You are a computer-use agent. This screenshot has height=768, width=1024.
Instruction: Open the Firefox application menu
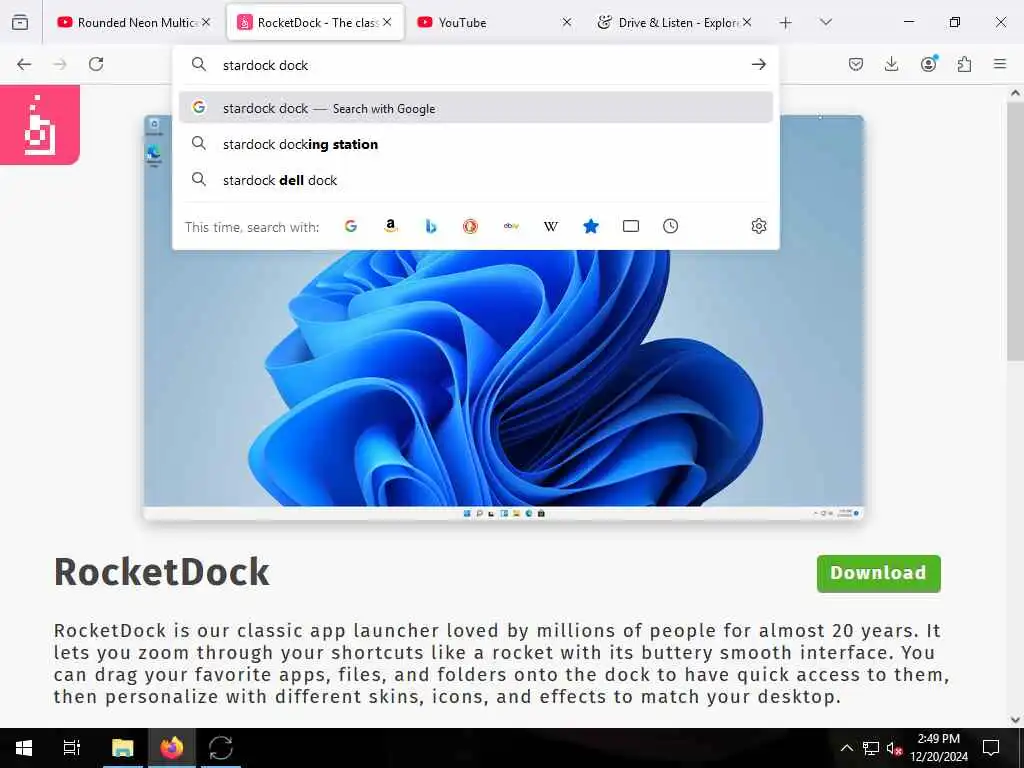pos(1000,64)
